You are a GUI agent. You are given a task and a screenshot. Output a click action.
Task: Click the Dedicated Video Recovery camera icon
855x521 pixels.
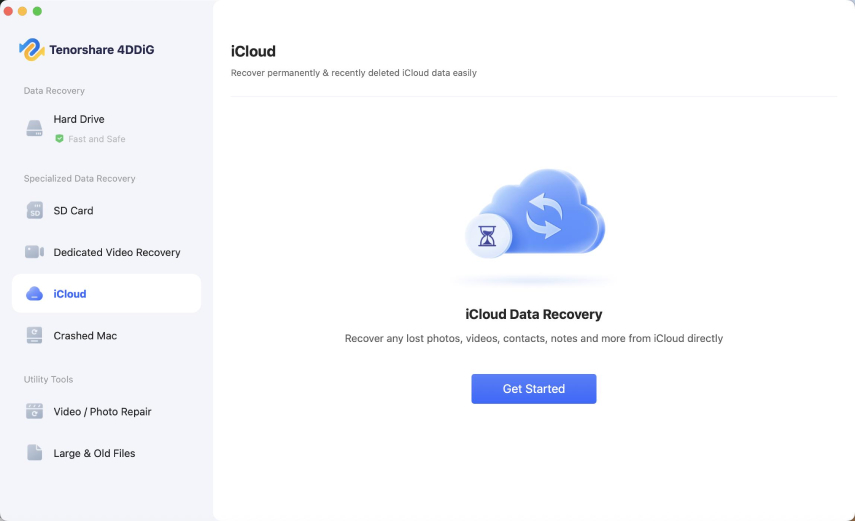[35, 253]
